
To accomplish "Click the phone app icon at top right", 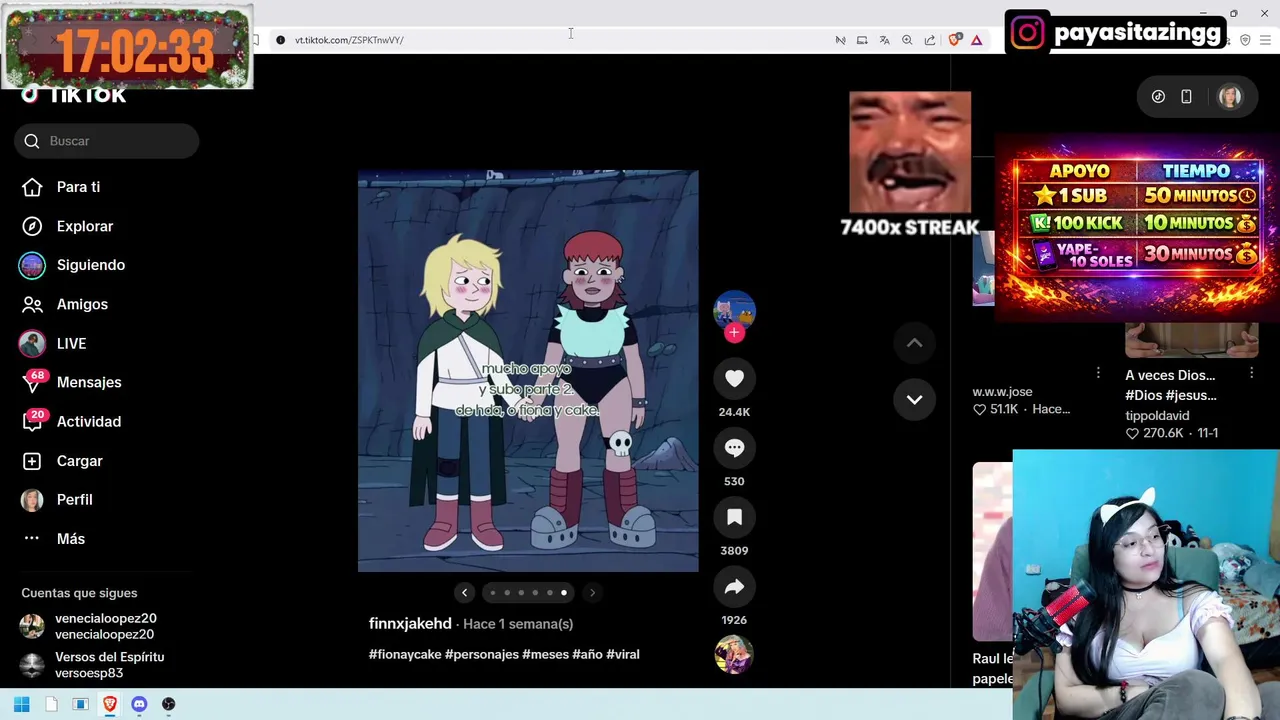I will (x=1186, y=97).
